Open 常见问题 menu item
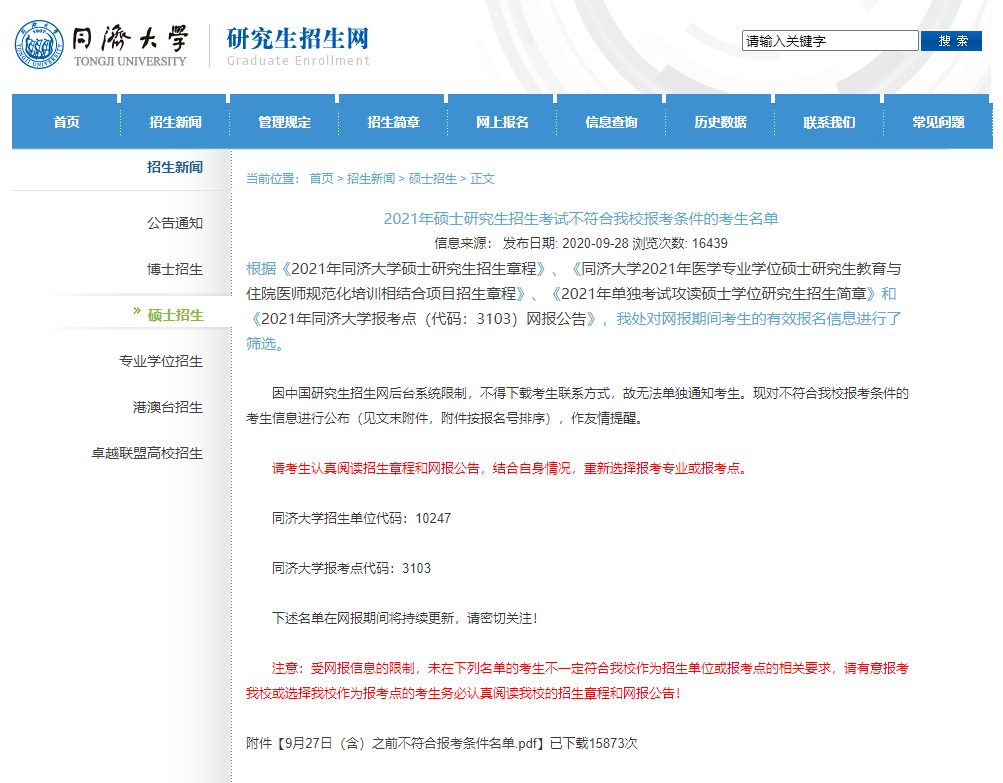This screenshot has height=783, width=1003. coord(938,122)
